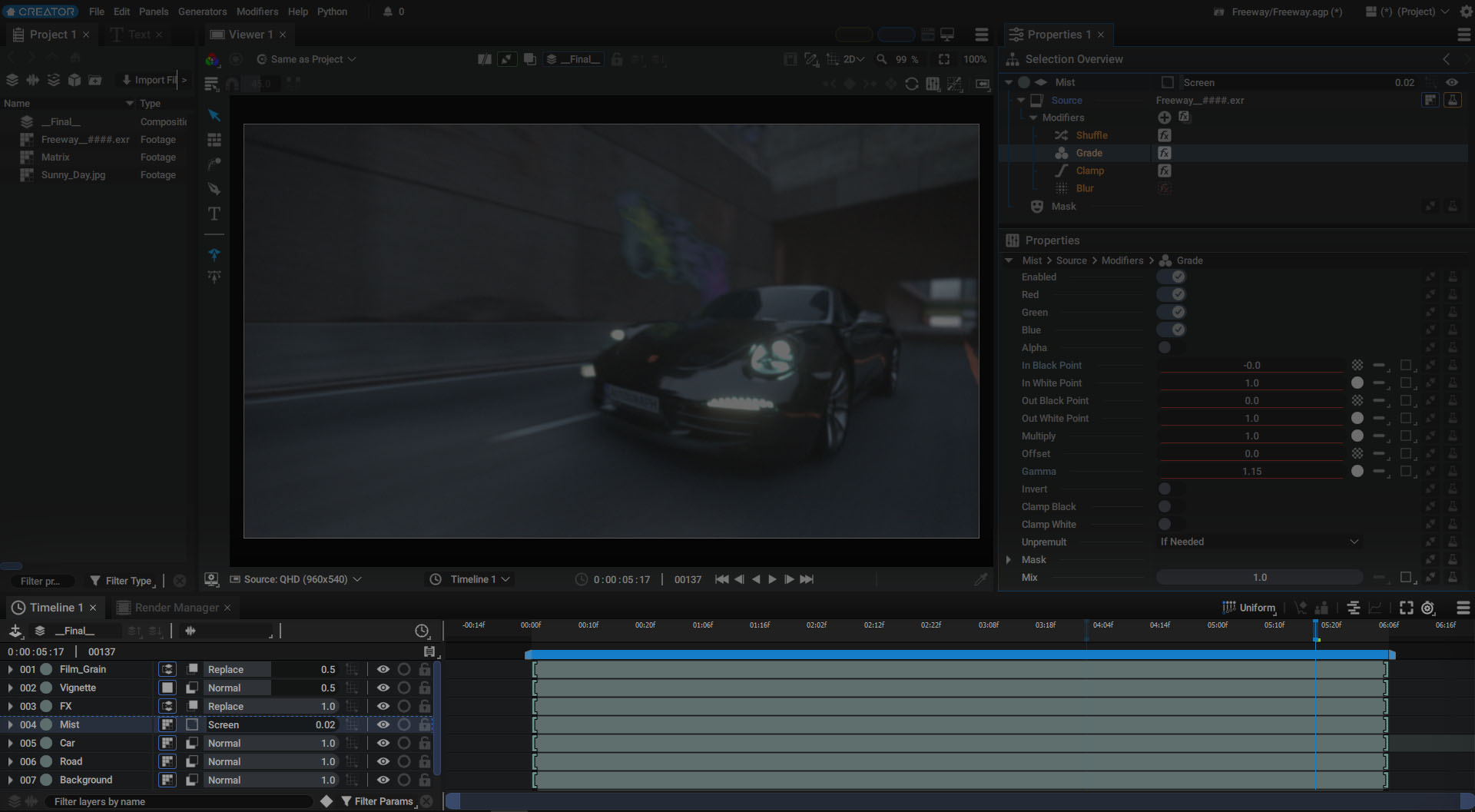Image resolution: width=1475 pixels, height=812 pixels.
Task: Click the fx icon beside Clamp modifier
Action: 1165,171
